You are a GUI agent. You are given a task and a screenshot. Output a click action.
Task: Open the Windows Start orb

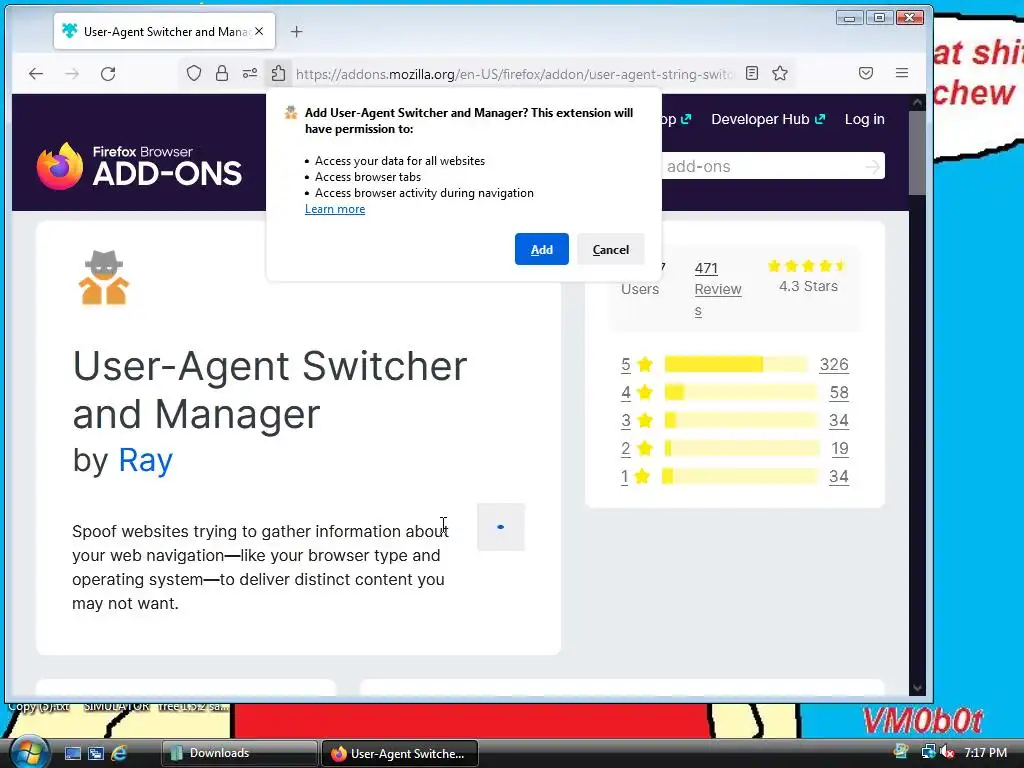(x=28, y=753)
